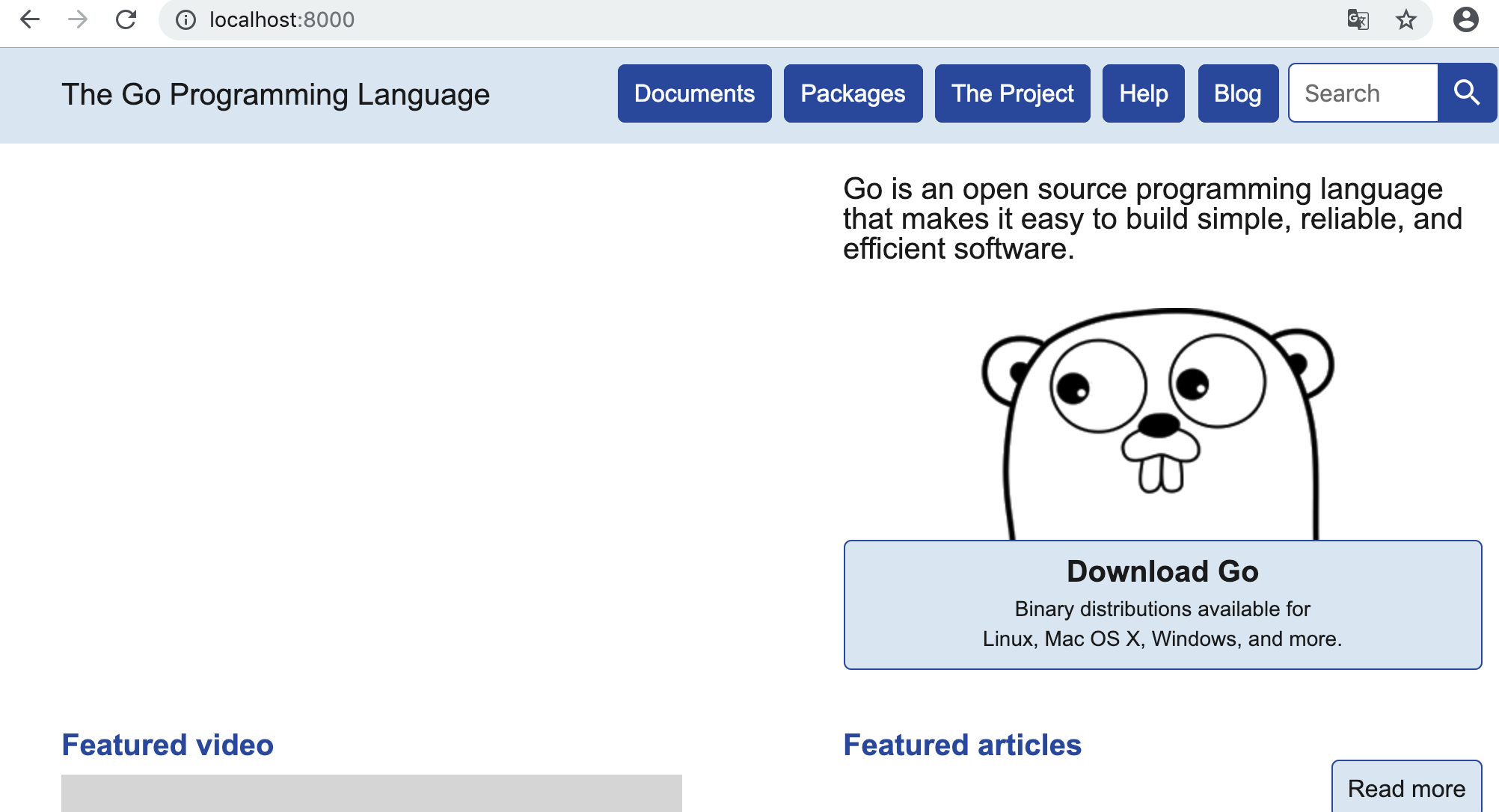1499x812 pixels.
Task: Bookmark this page with the star icon
Action: click(x=1405, y=19)
